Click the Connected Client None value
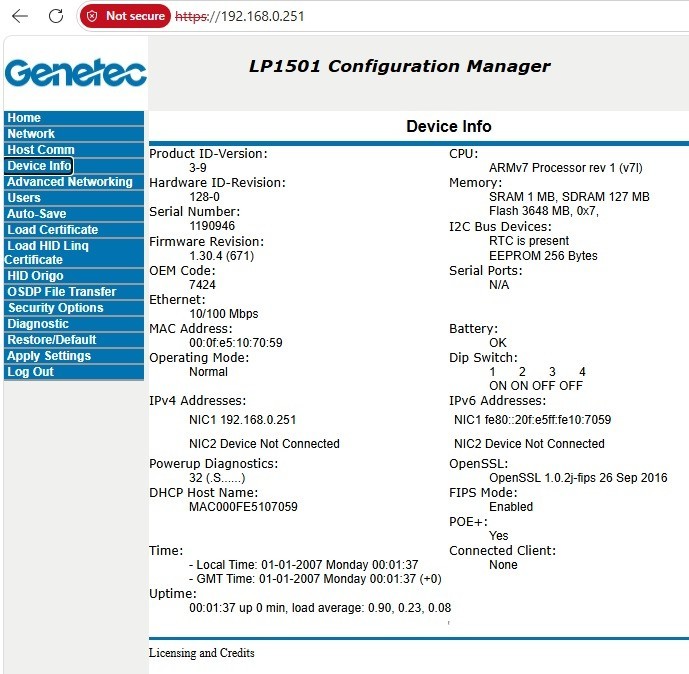This screenshot has height=674, width=689. [503, 565]
